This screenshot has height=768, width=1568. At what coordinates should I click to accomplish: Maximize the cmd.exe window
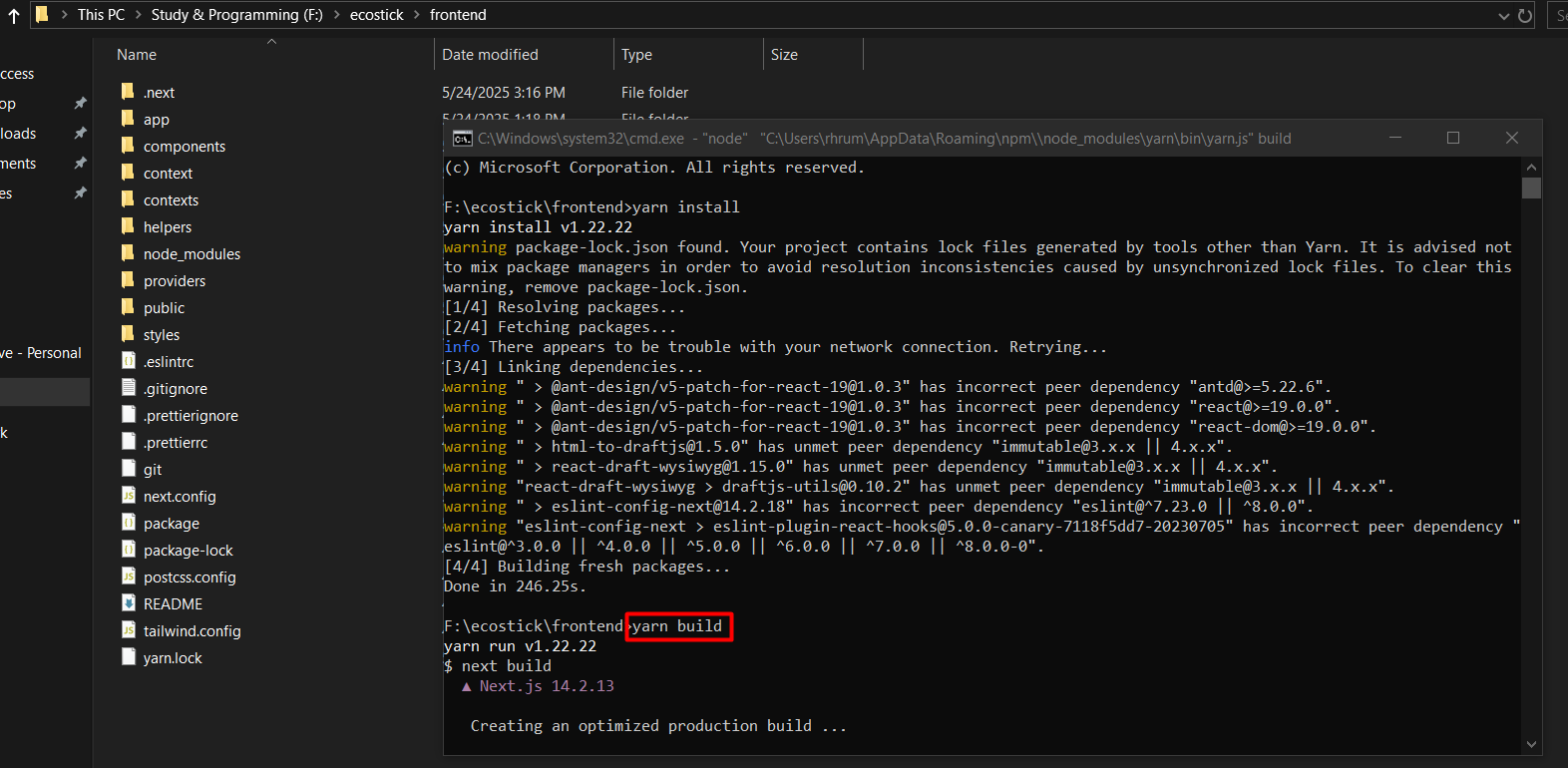tap(1453, 138)
